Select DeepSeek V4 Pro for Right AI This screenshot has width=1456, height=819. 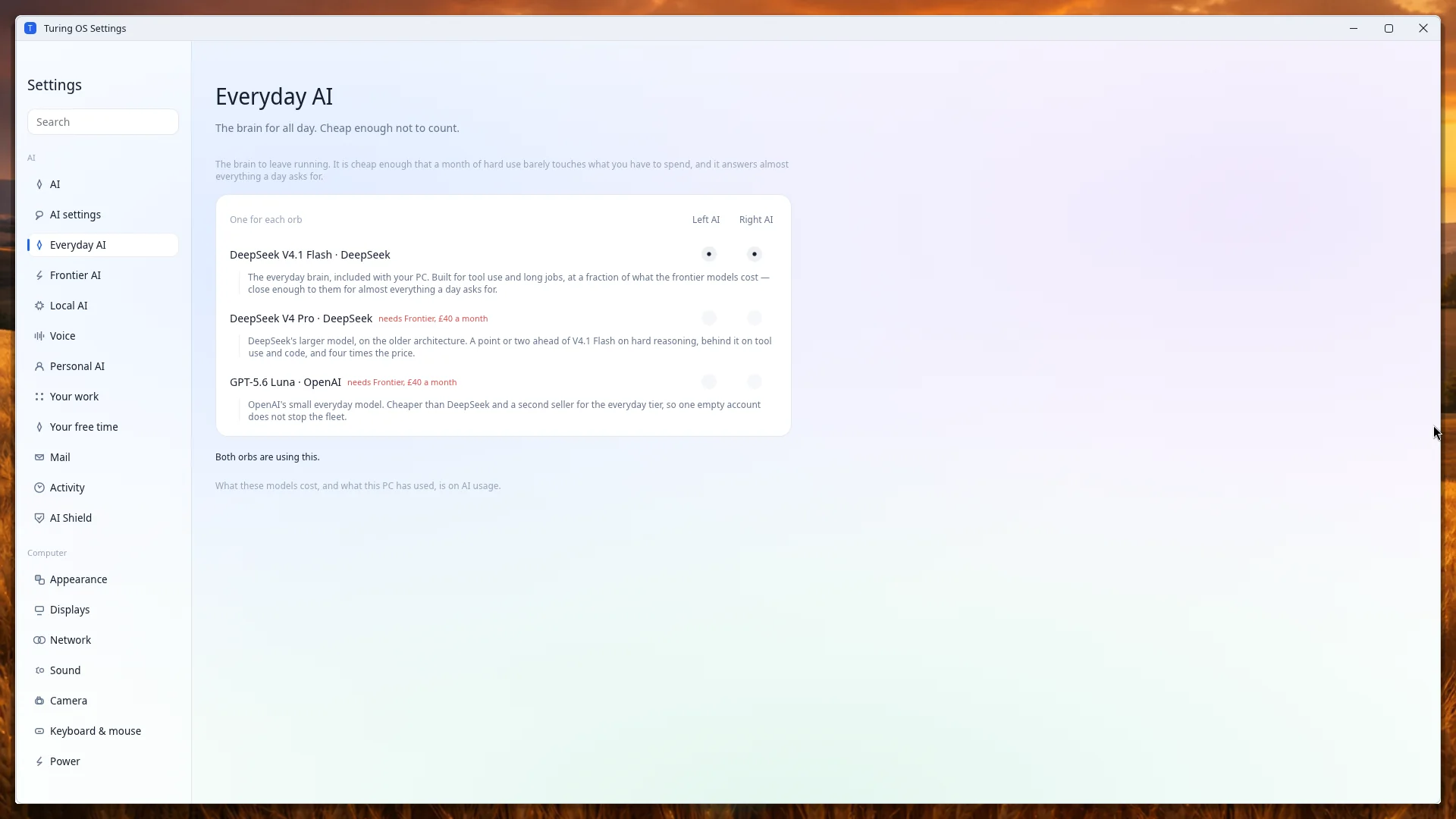[x=755, y=318]
